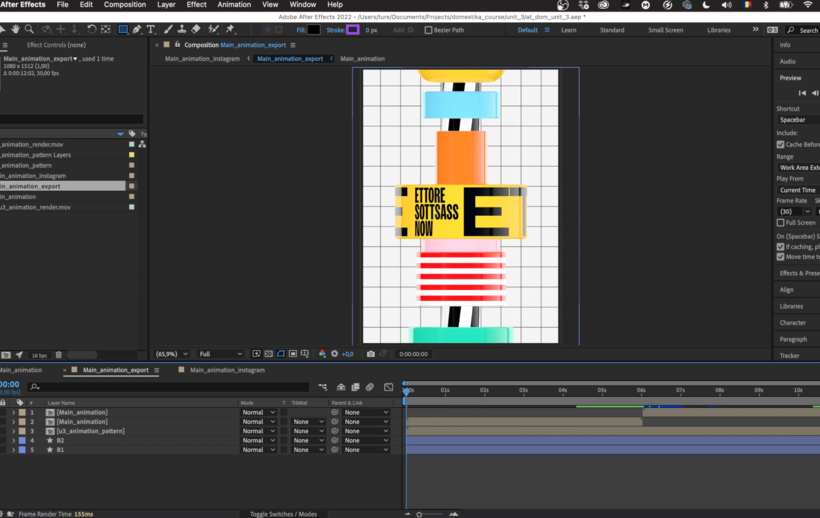Select the Hand tool

16,29
